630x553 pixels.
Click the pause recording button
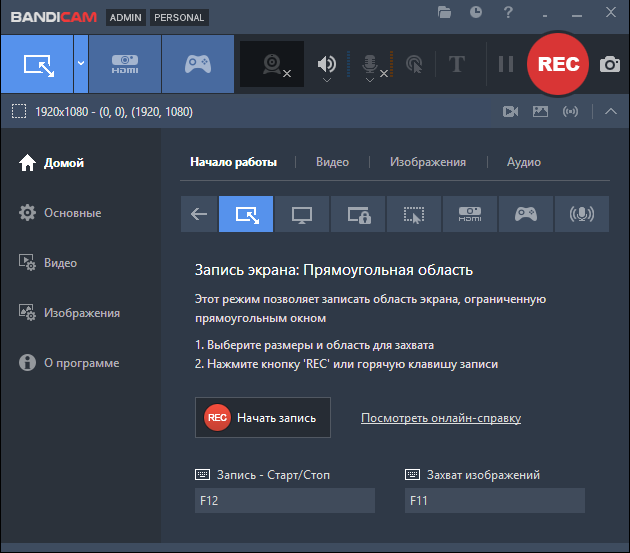[506, 64]
